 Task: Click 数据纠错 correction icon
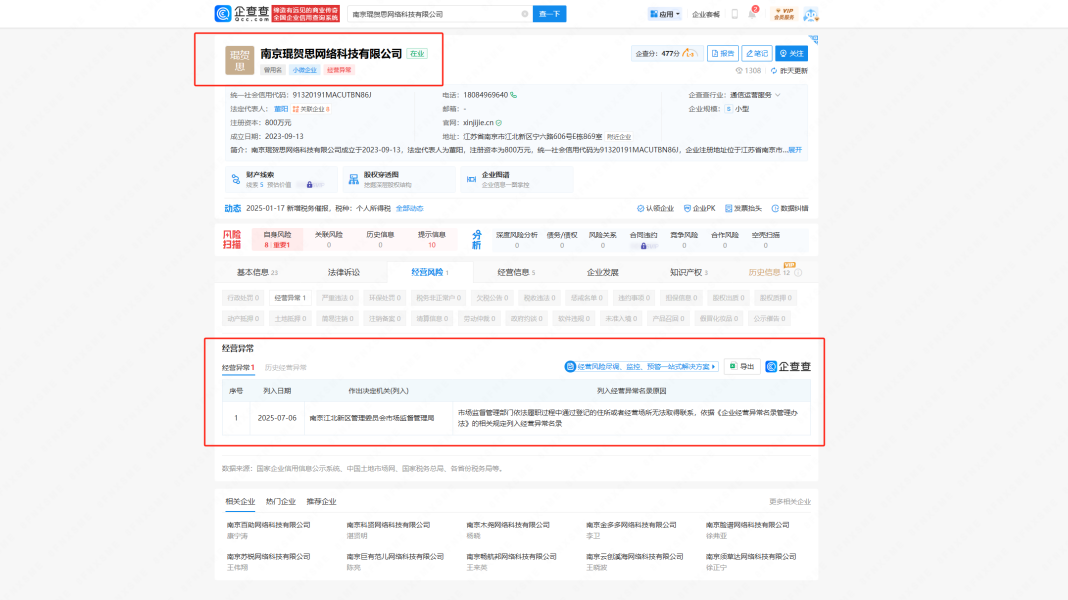789,208
